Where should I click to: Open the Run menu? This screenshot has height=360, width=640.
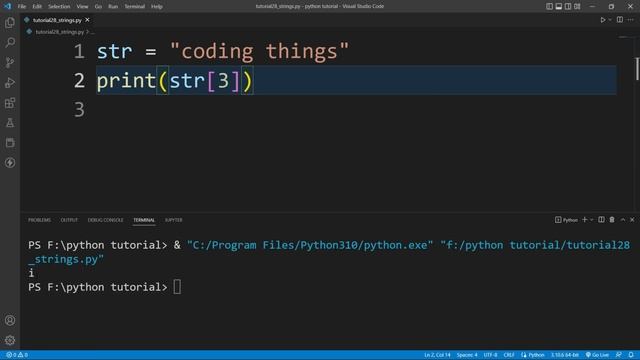click(113, 7)
